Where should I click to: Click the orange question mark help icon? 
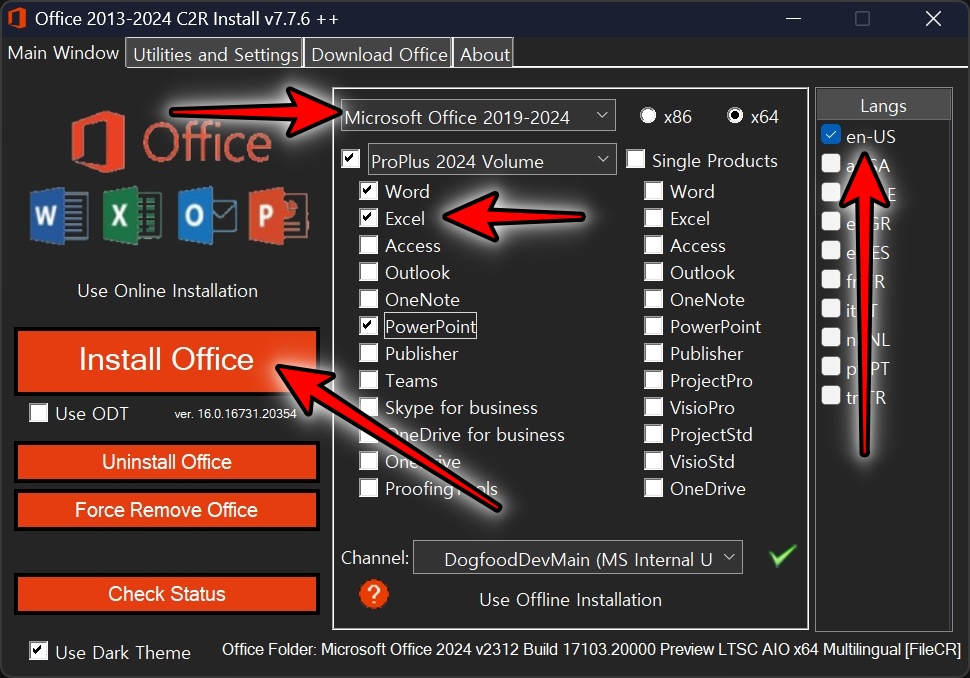pos(374,594)
